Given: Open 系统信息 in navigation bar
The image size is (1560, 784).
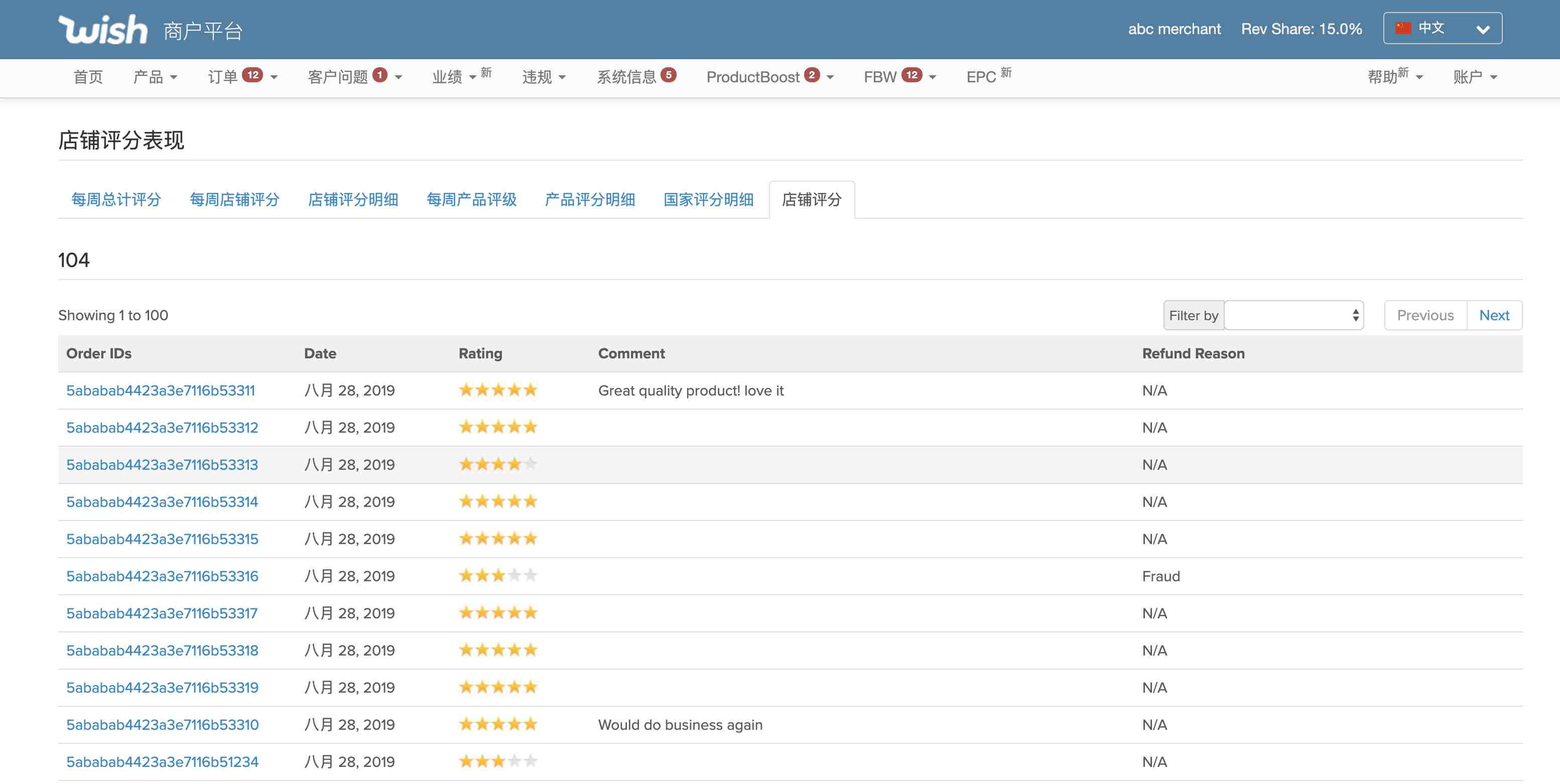Looking at the screenshot, I should 636,77.
